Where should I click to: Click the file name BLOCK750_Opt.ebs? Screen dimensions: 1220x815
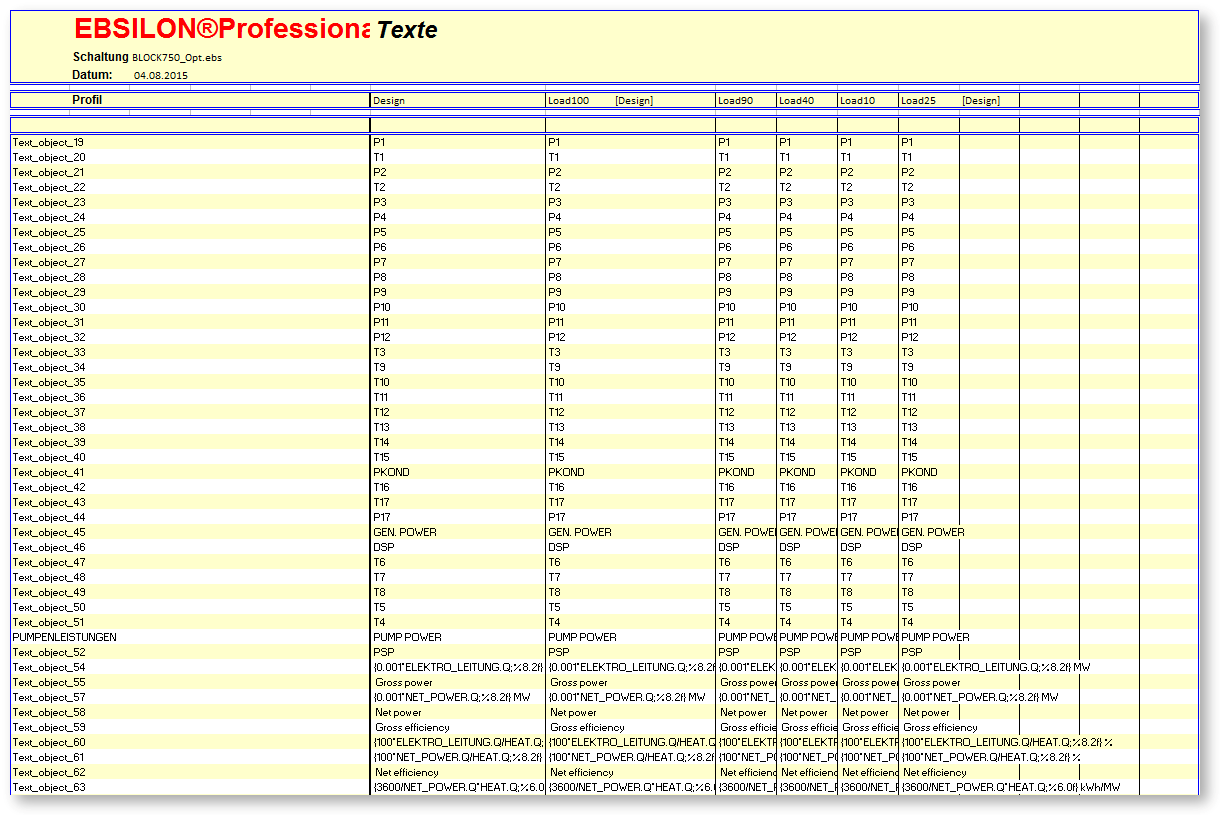[177, 58]
